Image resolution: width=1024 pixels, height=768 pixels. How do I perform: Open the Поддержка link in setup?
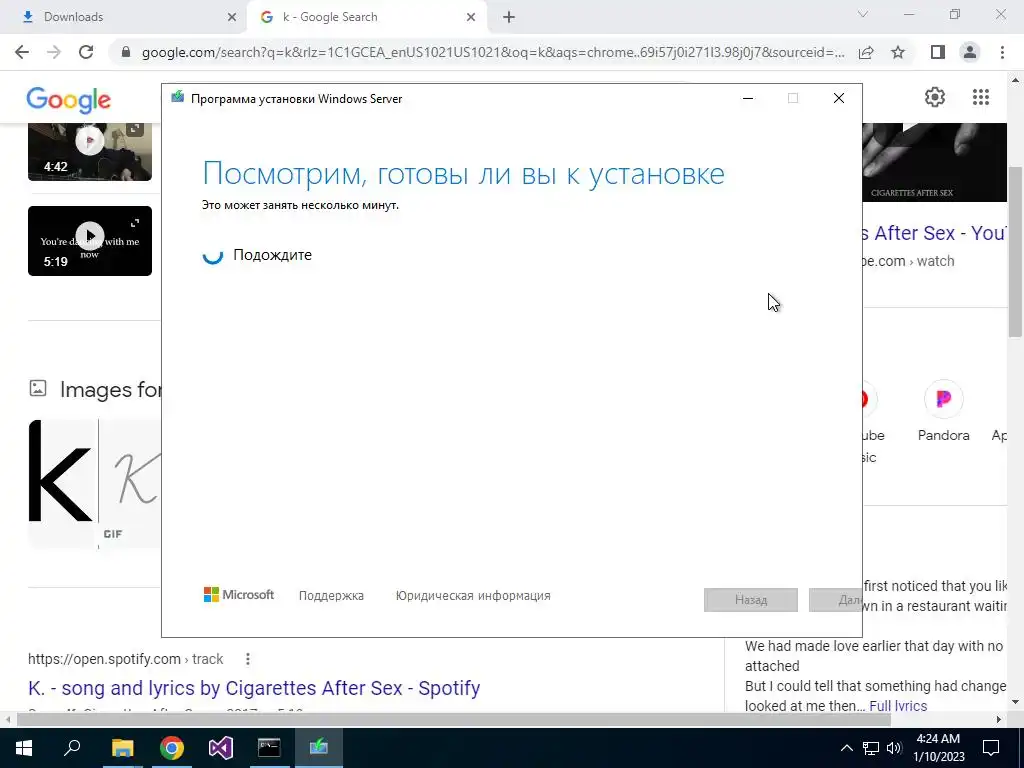click(331, 596)
